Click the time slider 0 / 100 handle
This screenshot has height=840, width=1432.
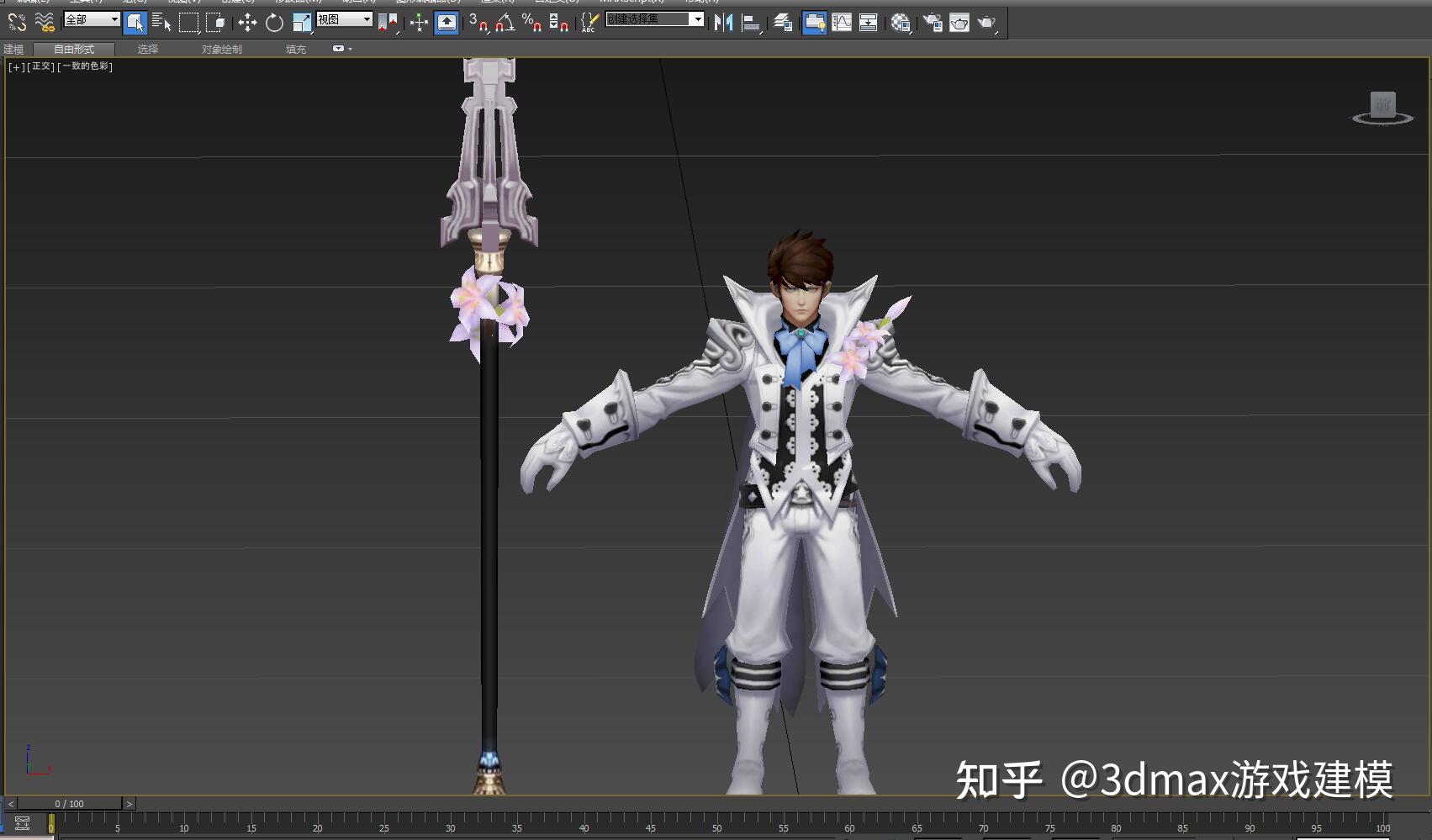(x=70, y=804)
